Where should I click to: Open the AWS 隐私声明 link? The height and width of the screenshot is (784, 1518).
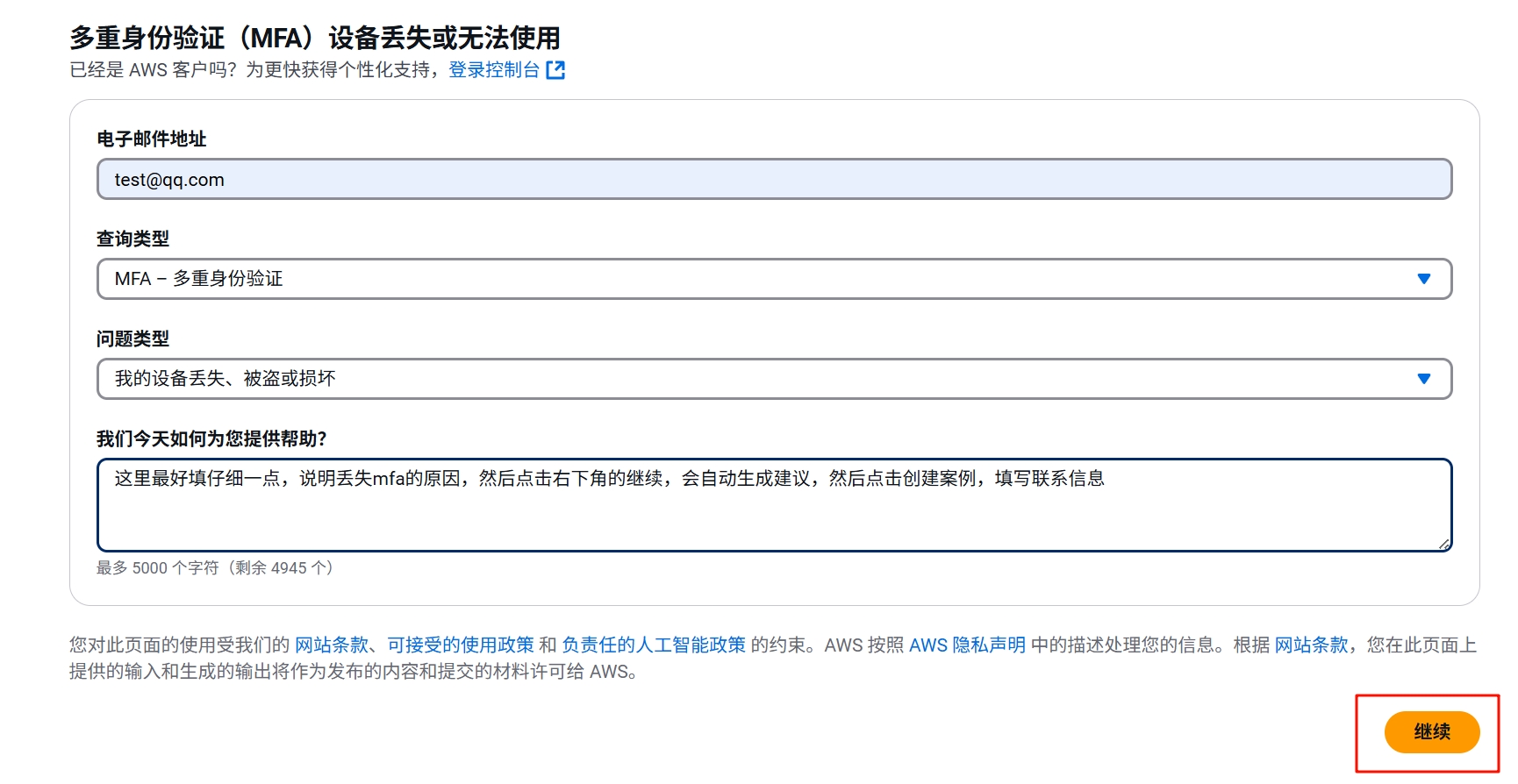[x=967, y=645]
